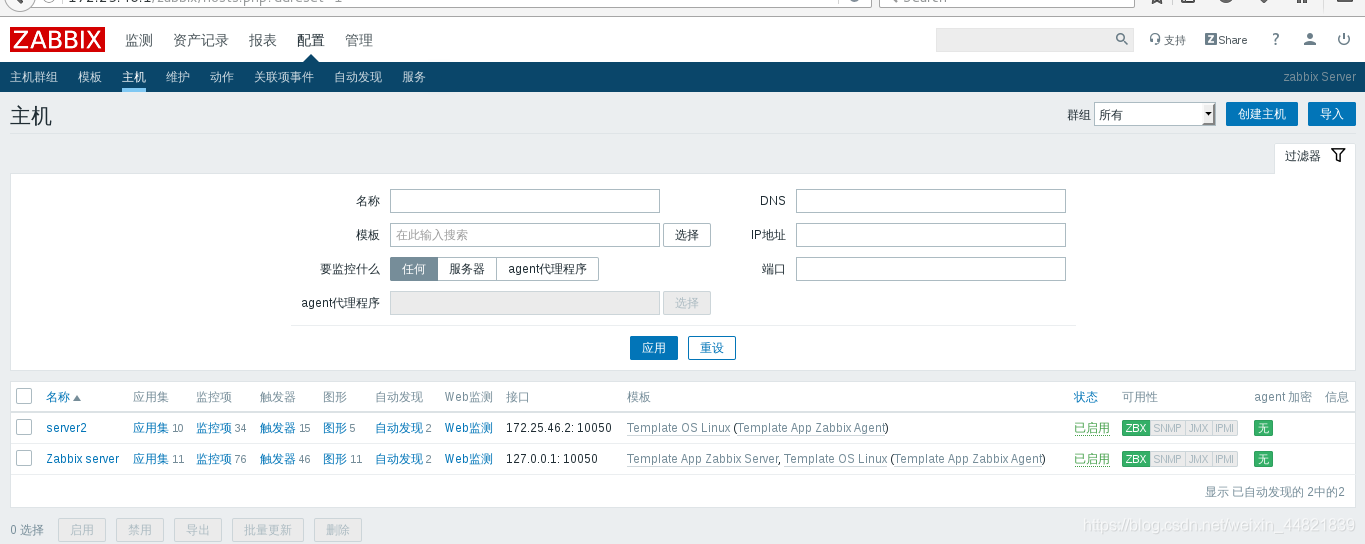Open the 配置 menu

click(311, 40)
